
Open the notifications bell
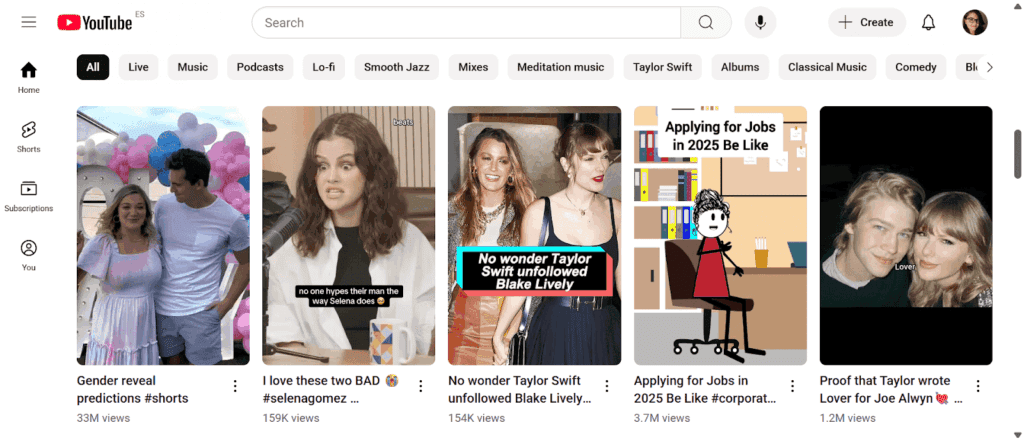tap(928, 23)
